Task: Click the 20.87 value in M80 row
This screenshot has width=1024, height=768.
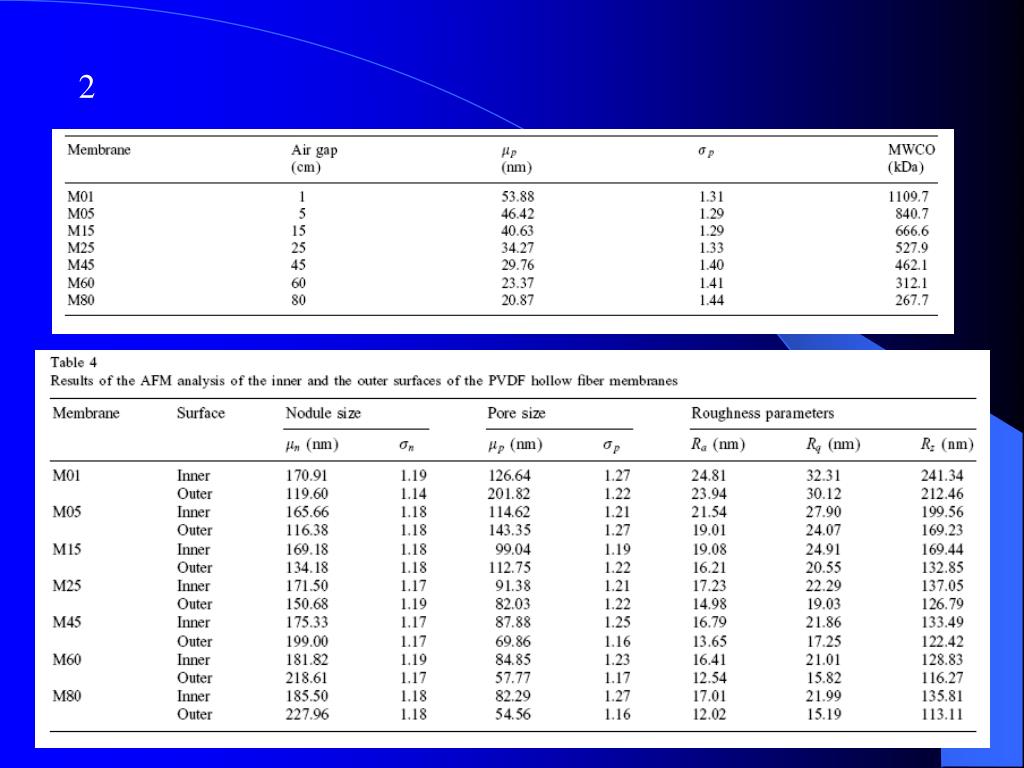Action: point(518,300)
